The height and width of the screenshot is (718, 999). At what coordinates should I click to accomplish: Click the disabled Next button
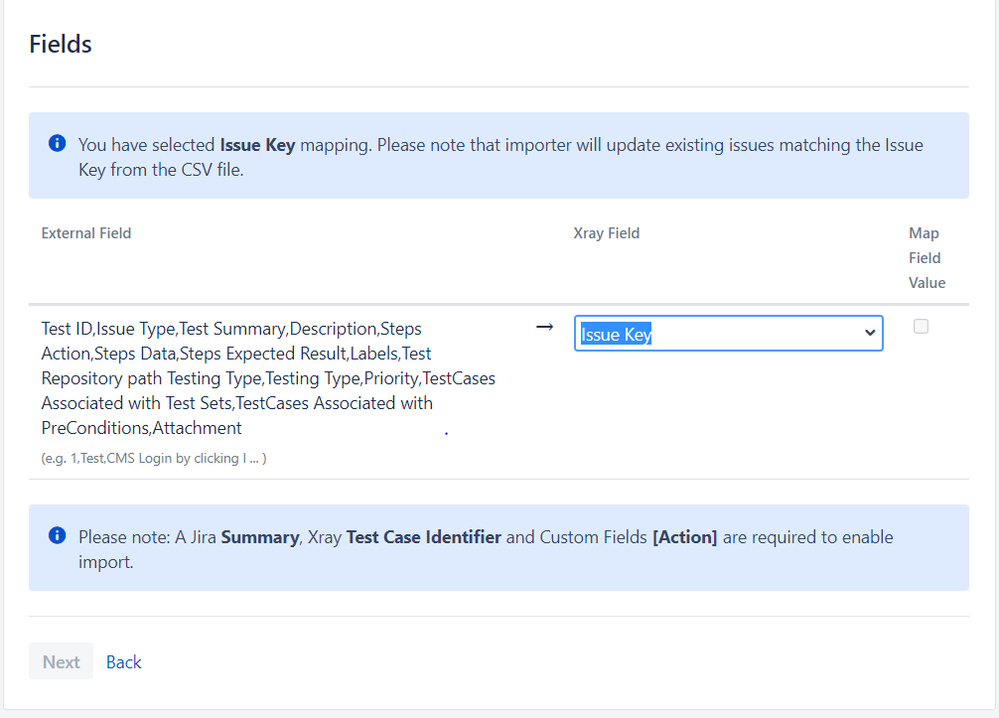[x=61, y=661]
